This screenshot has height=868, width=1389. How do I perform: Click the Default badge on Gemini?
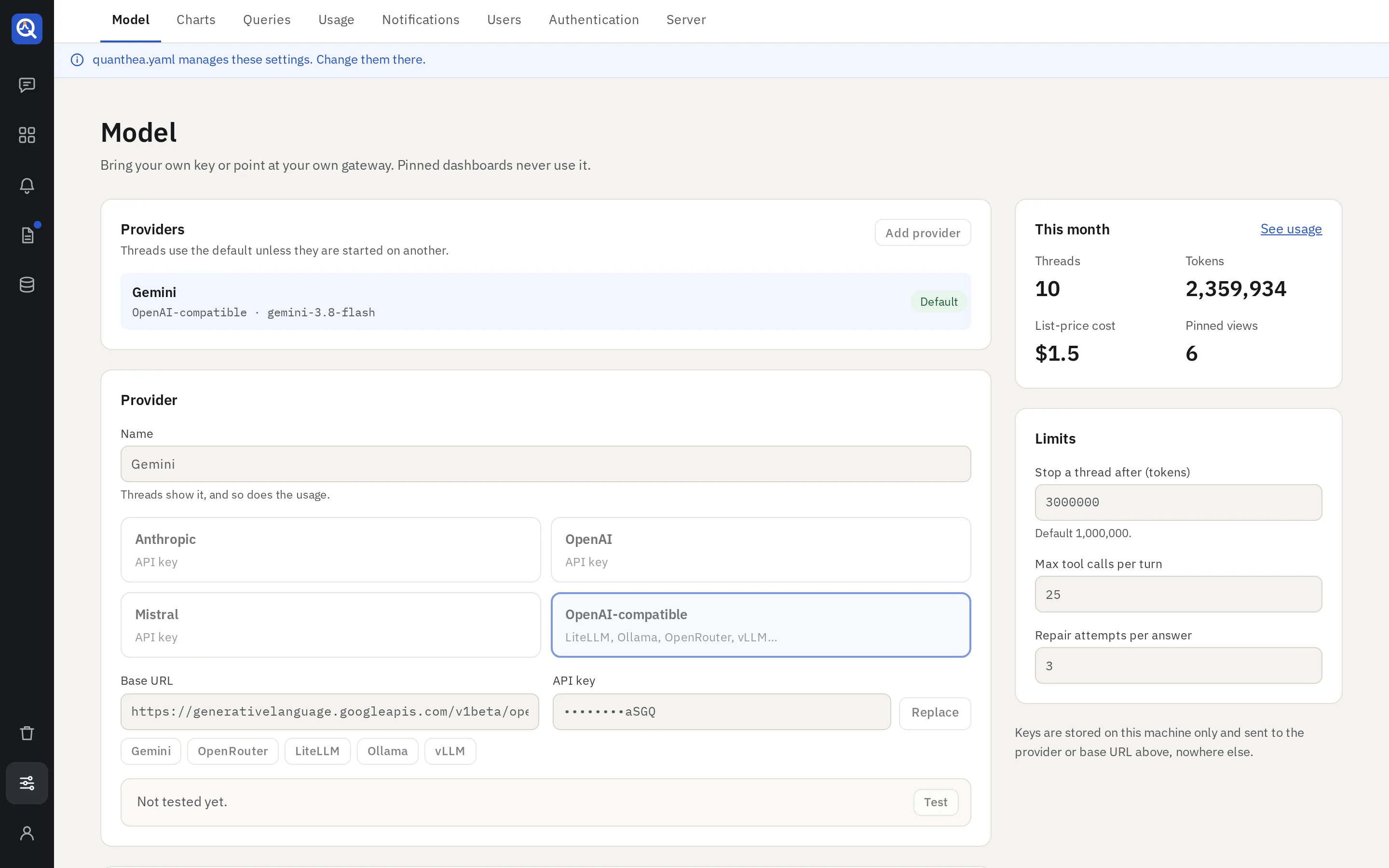(x=939, y=302)
